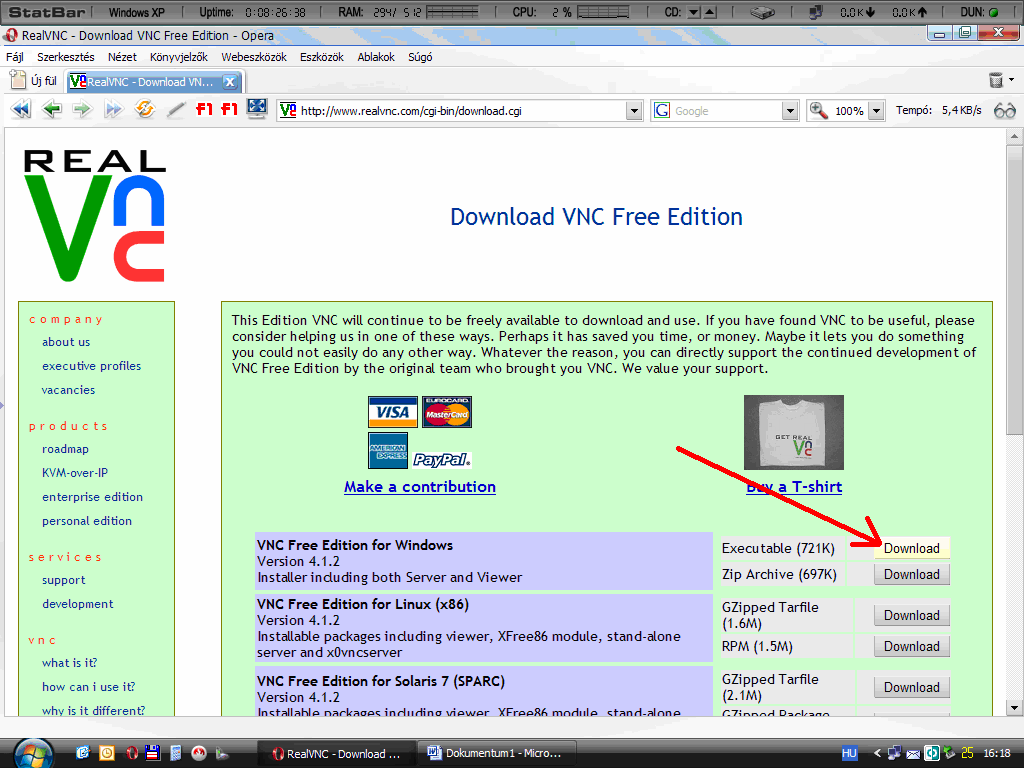
Task: Follow the Buy a T-shirt link
Action: click(794, 487)
